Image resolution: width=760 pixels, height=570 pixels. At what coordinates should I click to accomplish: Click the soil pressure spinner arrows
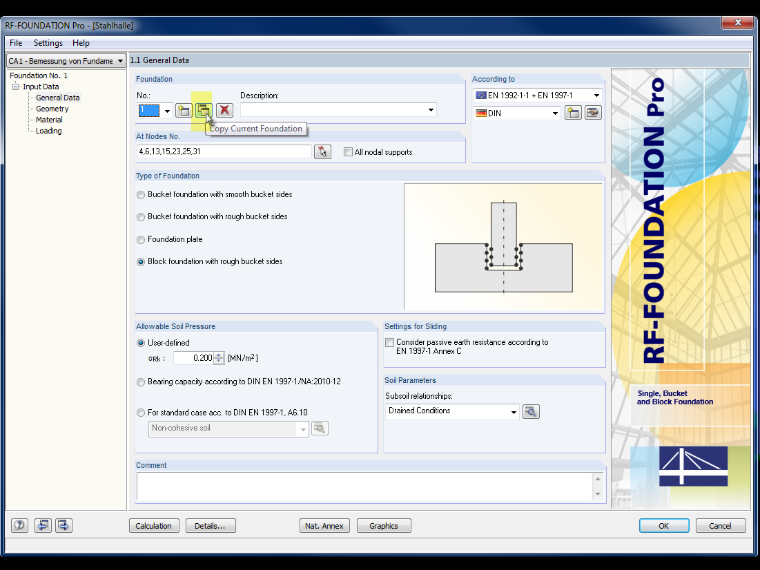[219, 358]
